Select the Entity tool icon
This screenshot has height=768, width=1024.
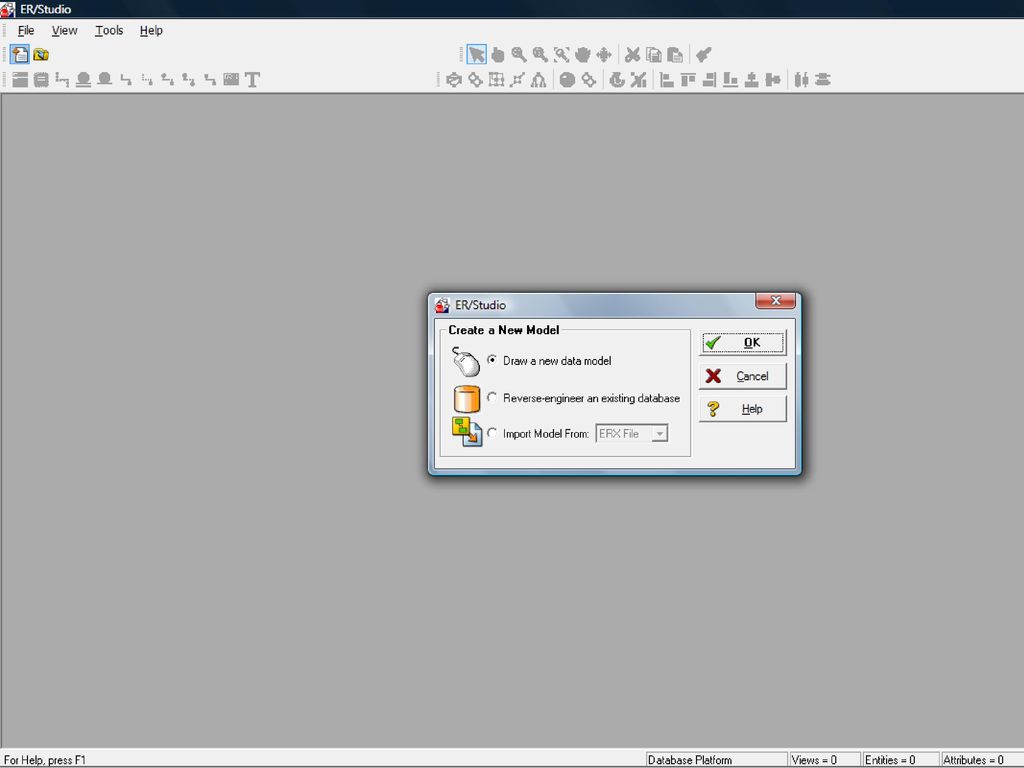click(x=20, y=80)
